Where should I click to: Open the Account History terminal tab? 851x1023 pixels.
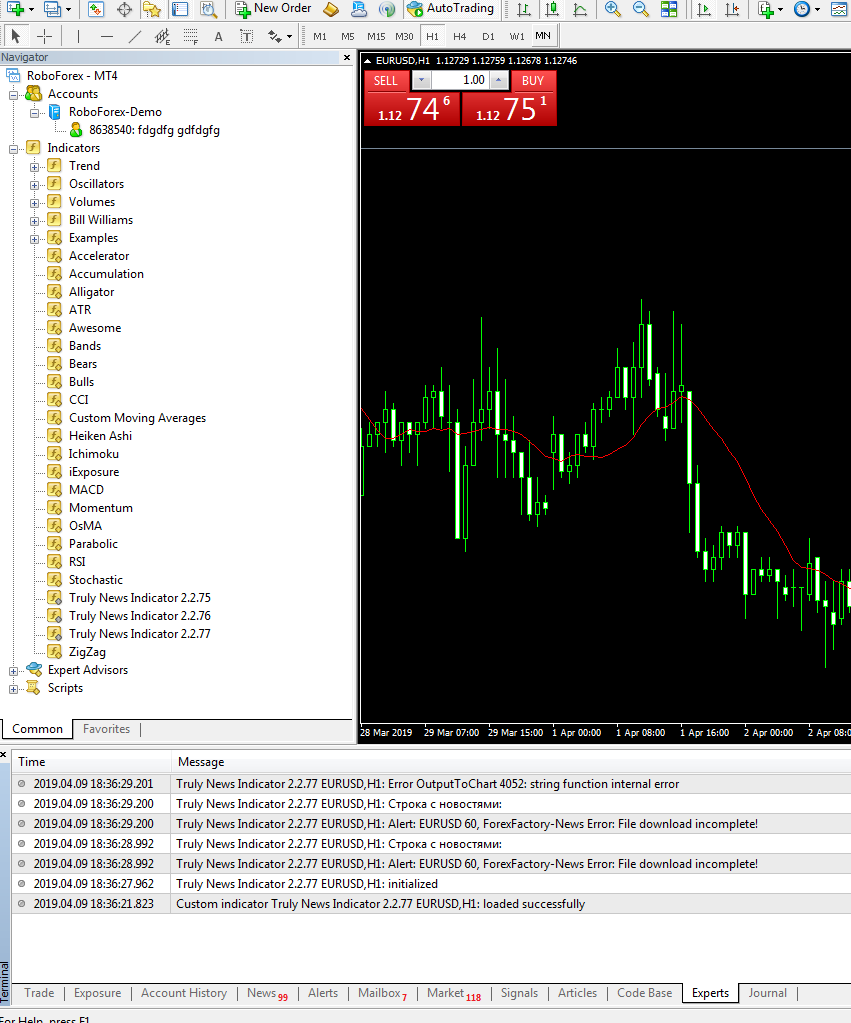point(184,993)
